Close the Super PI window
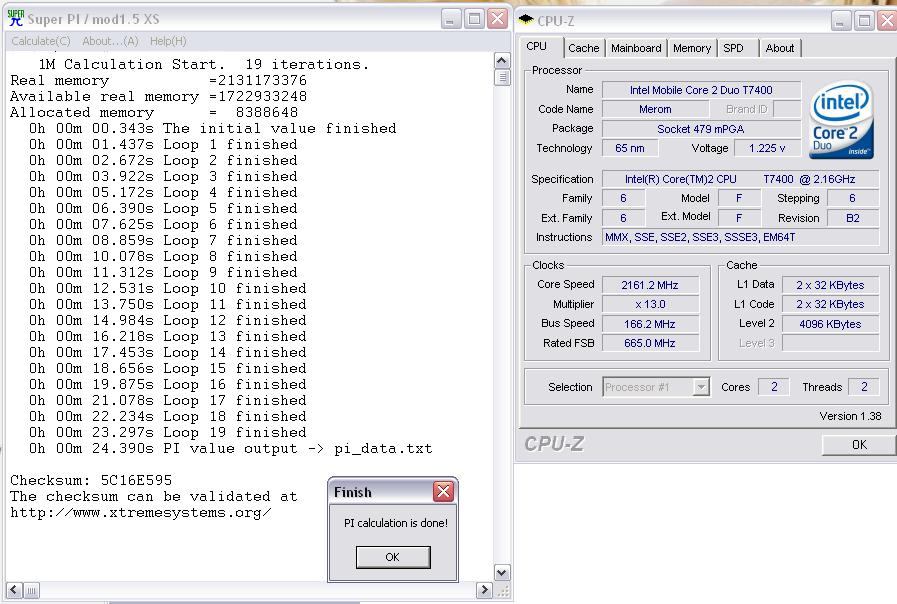 [498, 19]
